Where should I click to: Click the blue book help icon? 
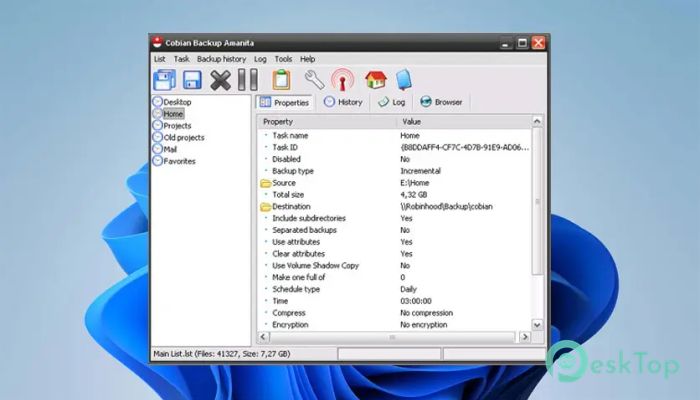(404, 80)
